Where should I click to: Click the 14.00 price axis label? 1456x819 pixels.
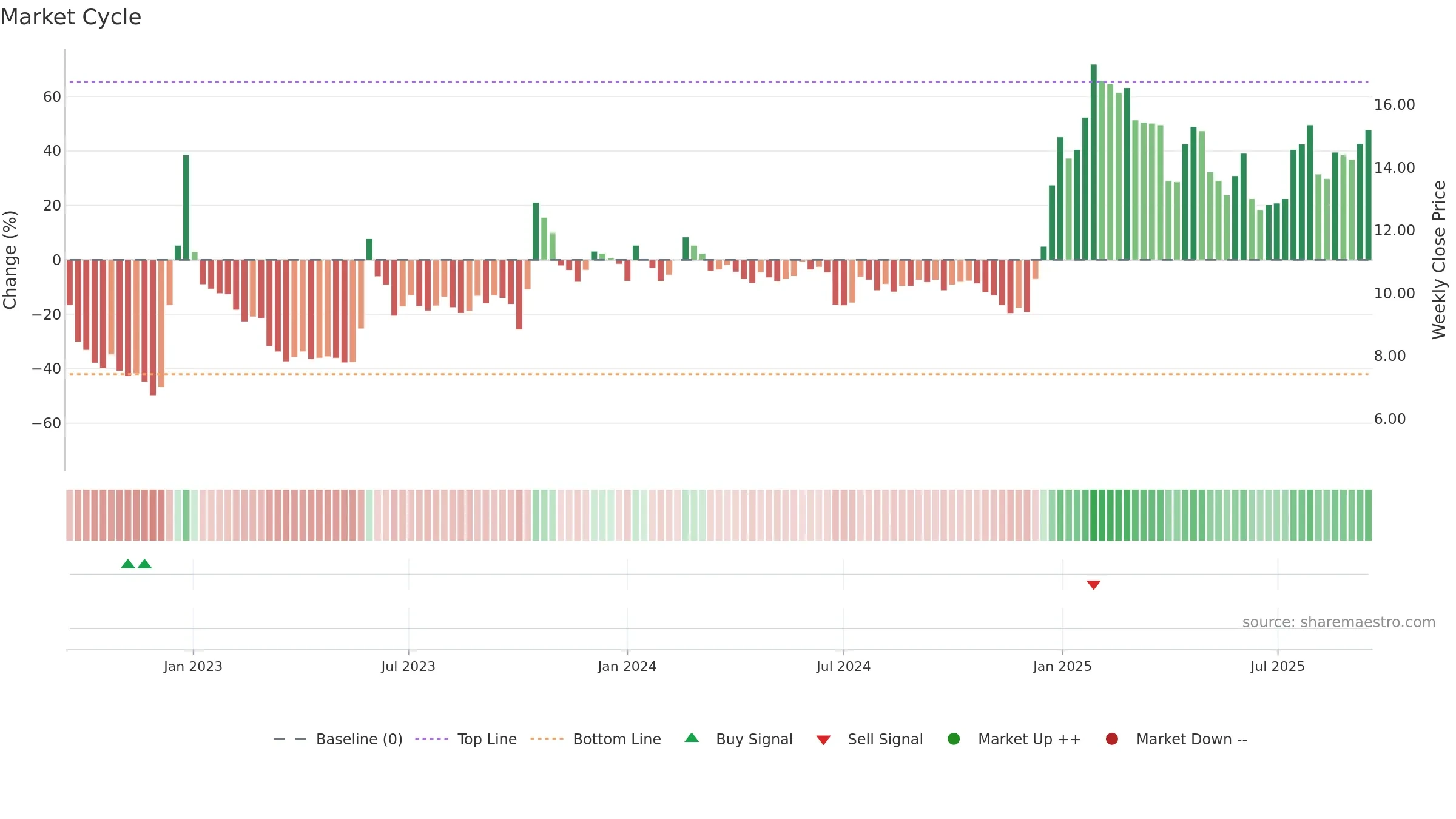coord(1394,167)
